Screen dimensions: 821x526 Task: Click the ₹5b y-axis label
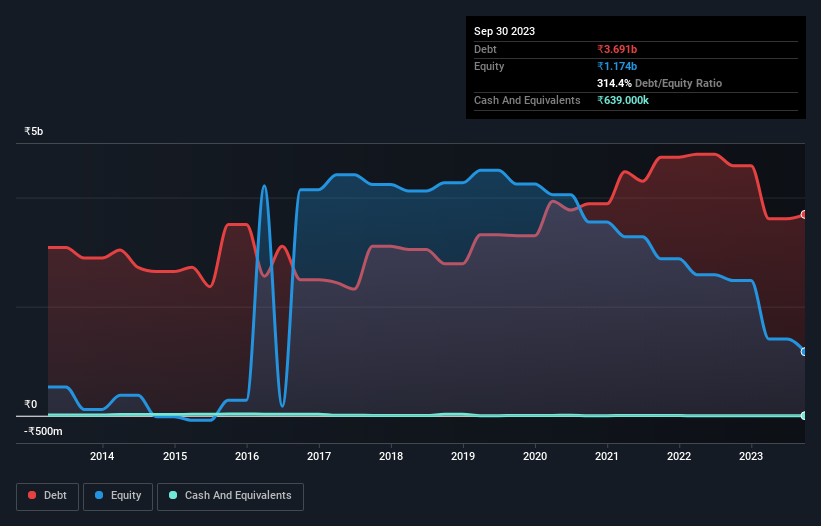pos(34,131)
